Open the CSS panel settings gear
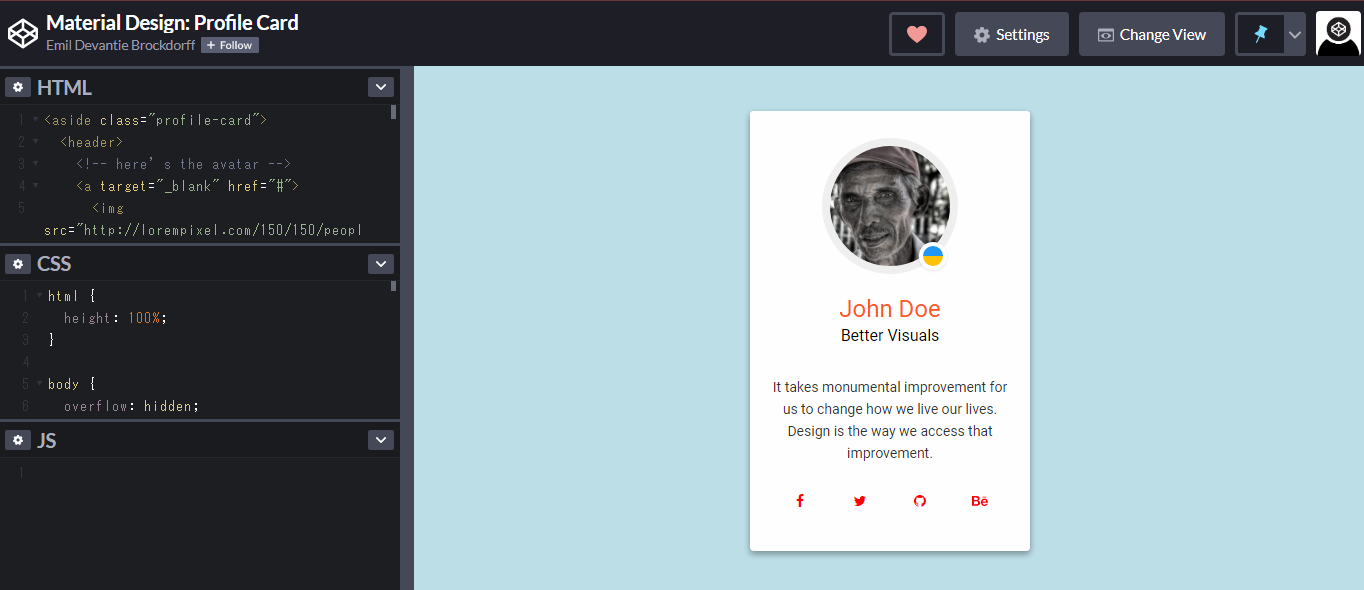 (x=18, y=263)
